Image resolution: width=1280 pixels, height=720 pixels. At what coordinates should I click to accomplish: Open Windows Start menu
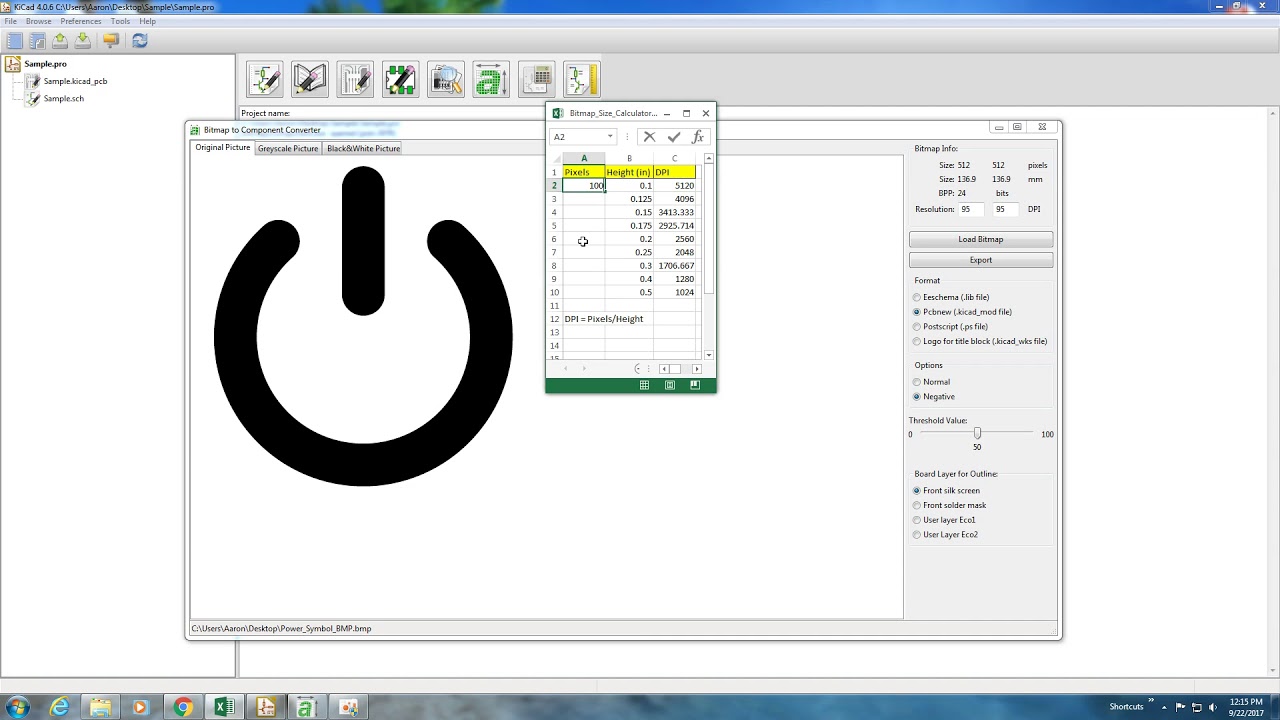point(17,707)
